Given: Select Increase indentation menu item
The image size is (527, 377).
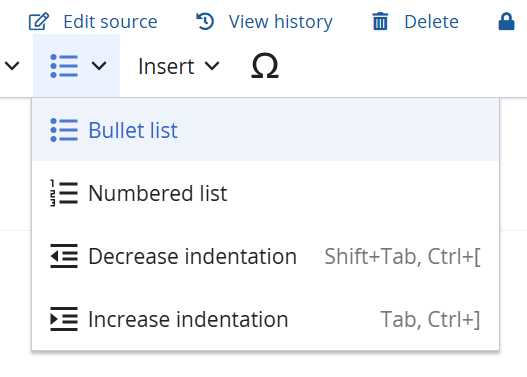Looking at the screenshot, I should tap(266, 319).
